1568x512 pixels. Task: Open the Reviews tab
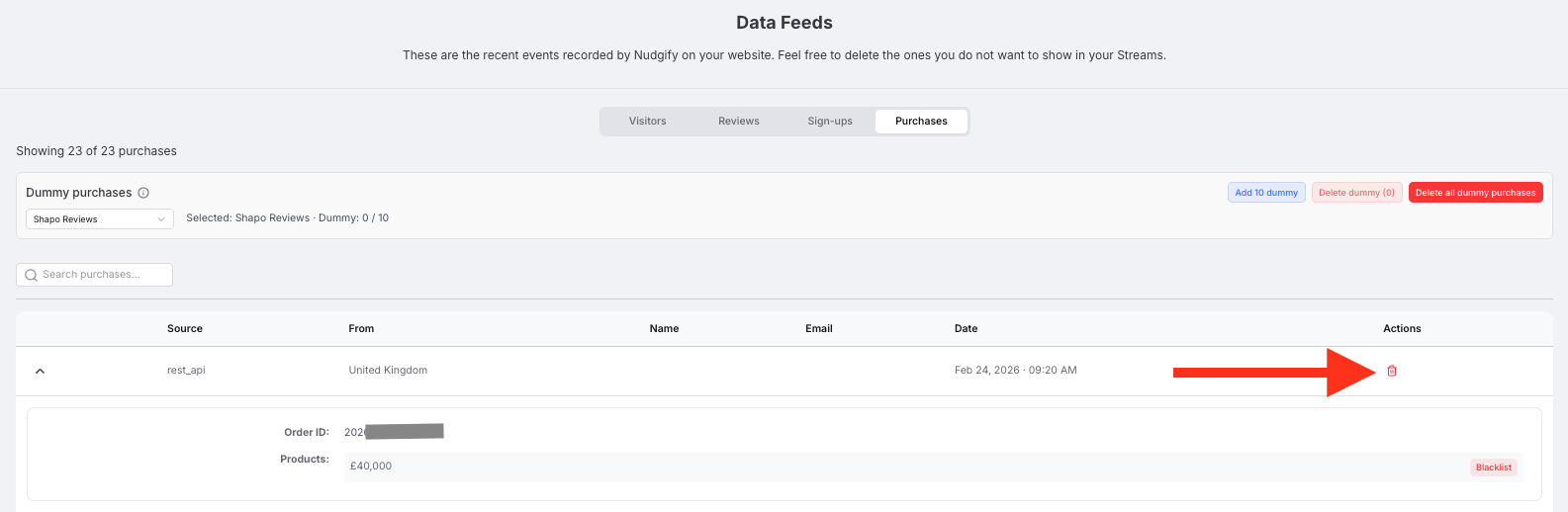(738, 122)
